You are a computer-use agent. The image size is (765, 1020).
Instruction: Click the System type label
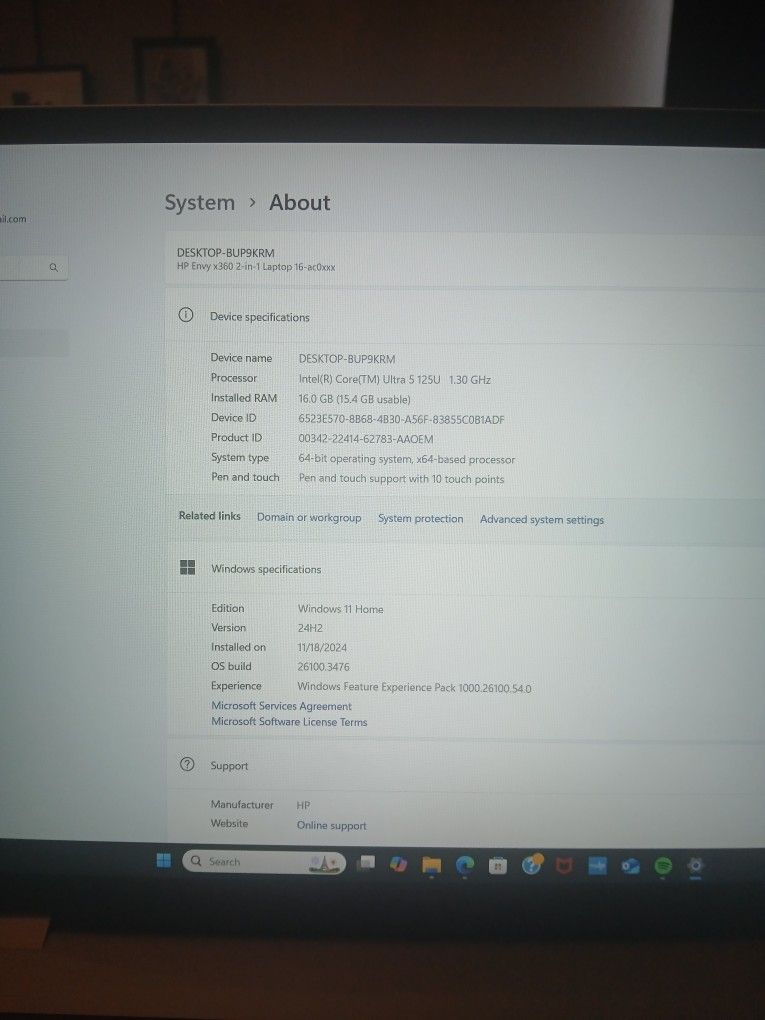[239, 457]
